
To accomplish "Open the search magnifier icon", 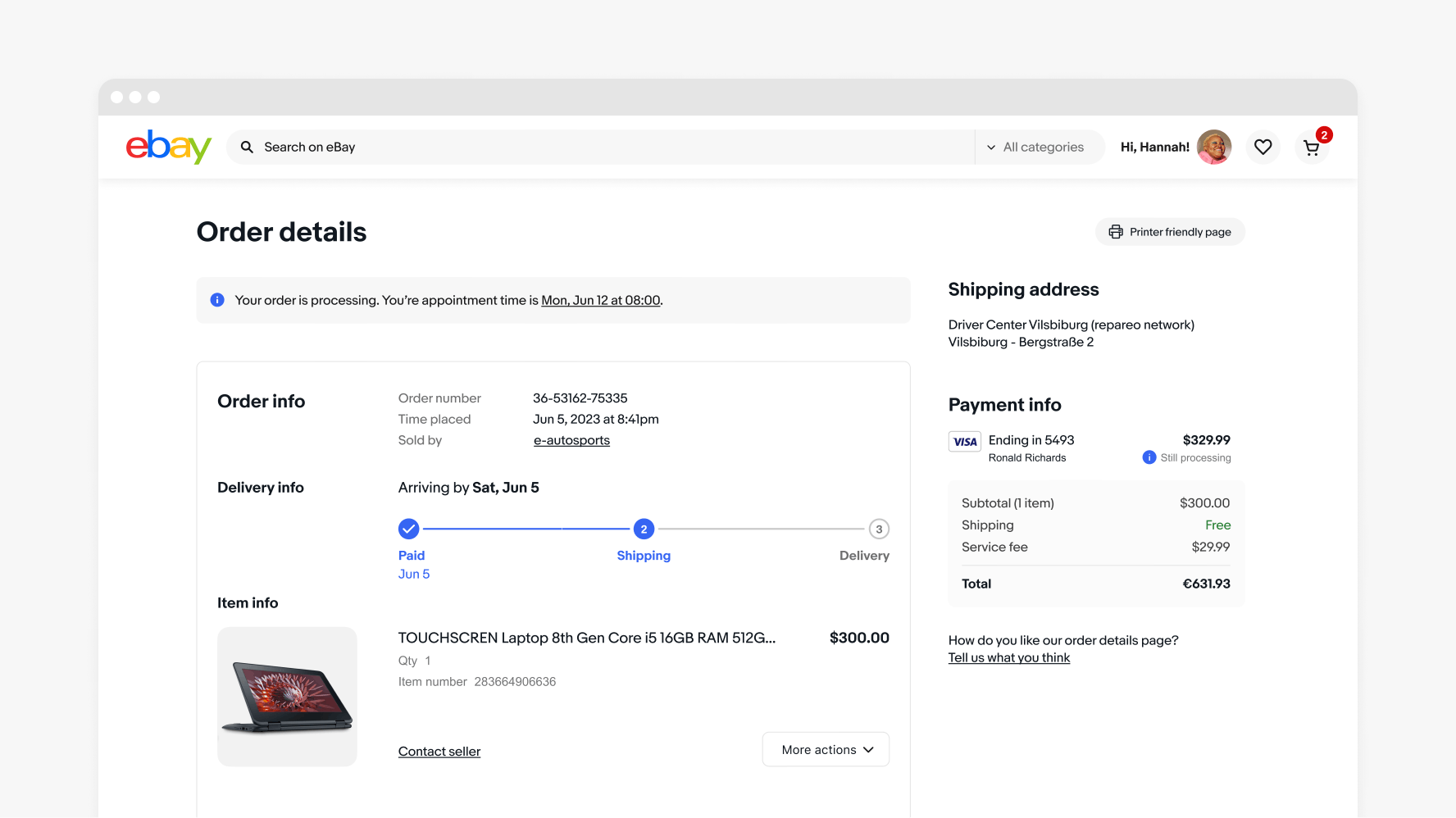I will click(x=247, y=147).
